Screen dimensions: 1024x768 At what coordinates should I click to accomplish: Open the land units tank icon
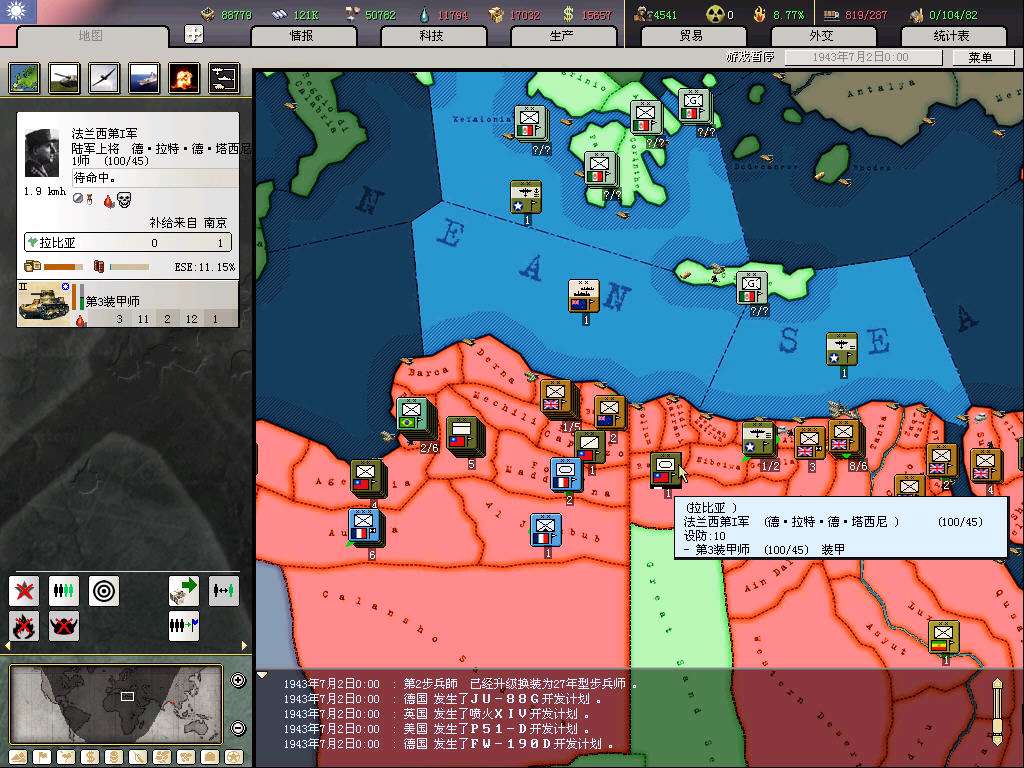click(64, 78)
